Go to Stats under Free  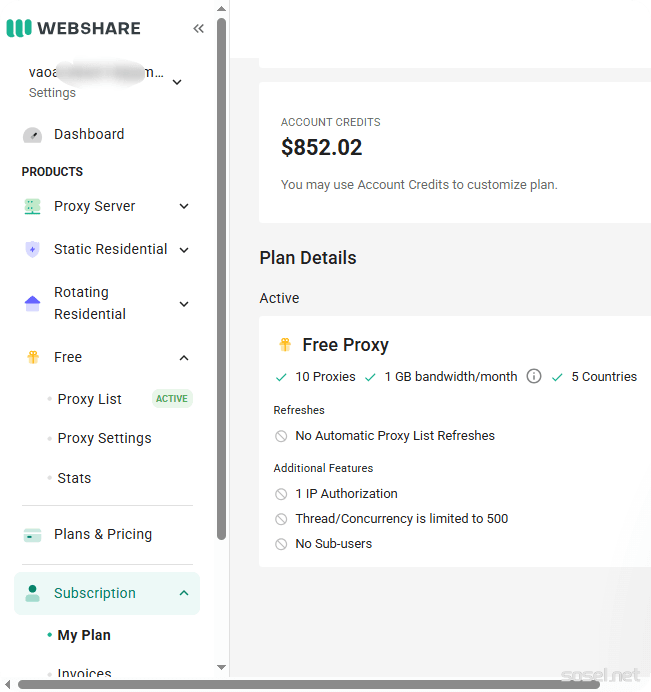click(74, 478)
